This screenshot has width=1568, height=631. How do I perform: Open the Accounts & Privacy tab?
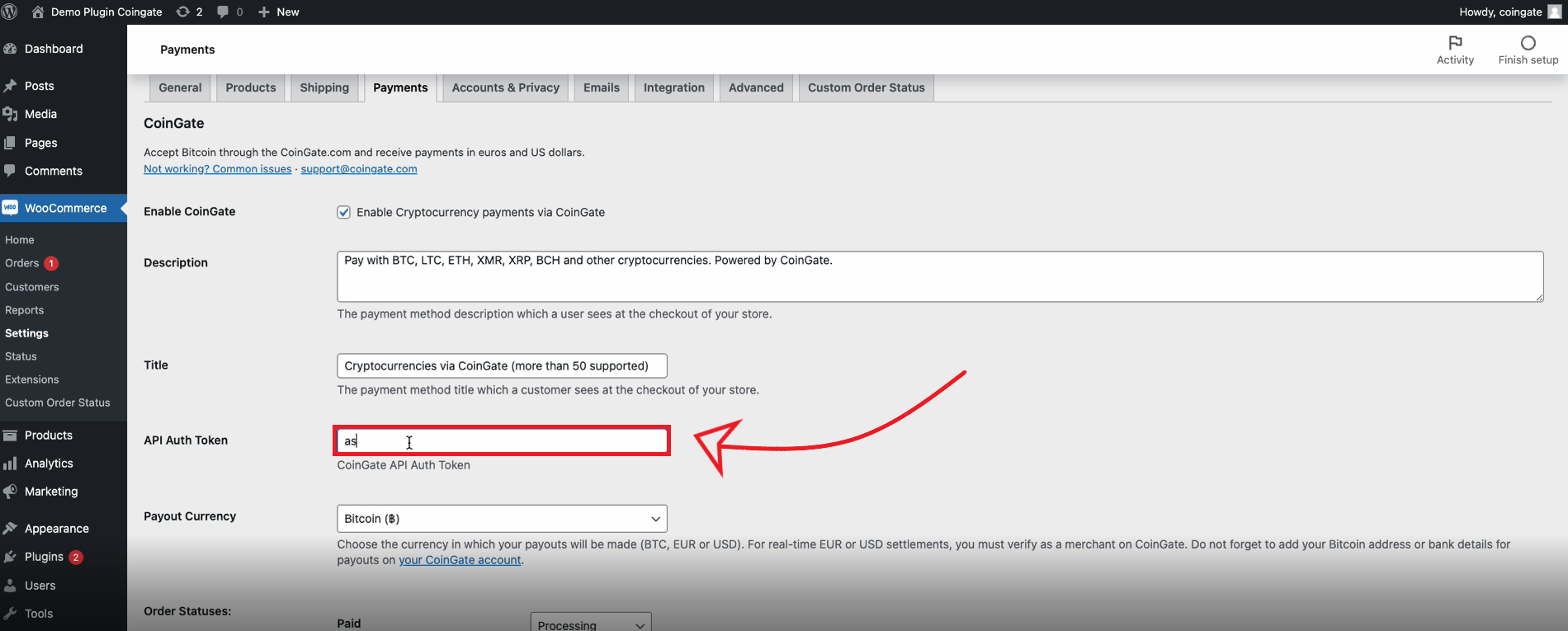506,87
